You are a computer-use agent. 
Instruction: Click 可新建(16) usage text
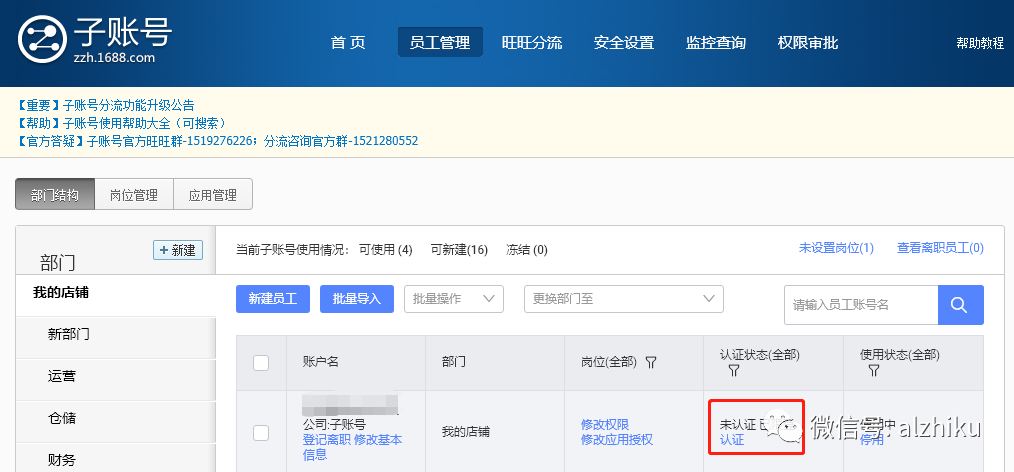[x=459, y=250]
